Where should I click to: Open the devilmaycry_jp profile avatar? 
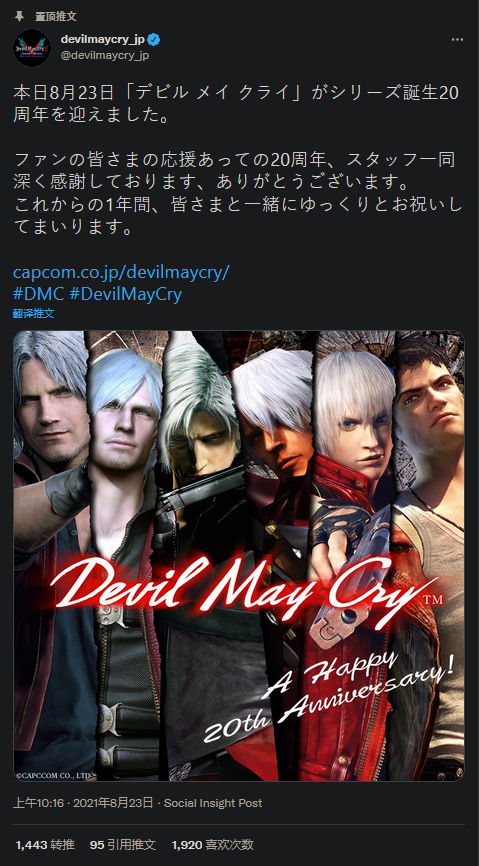tap(32, 48)
